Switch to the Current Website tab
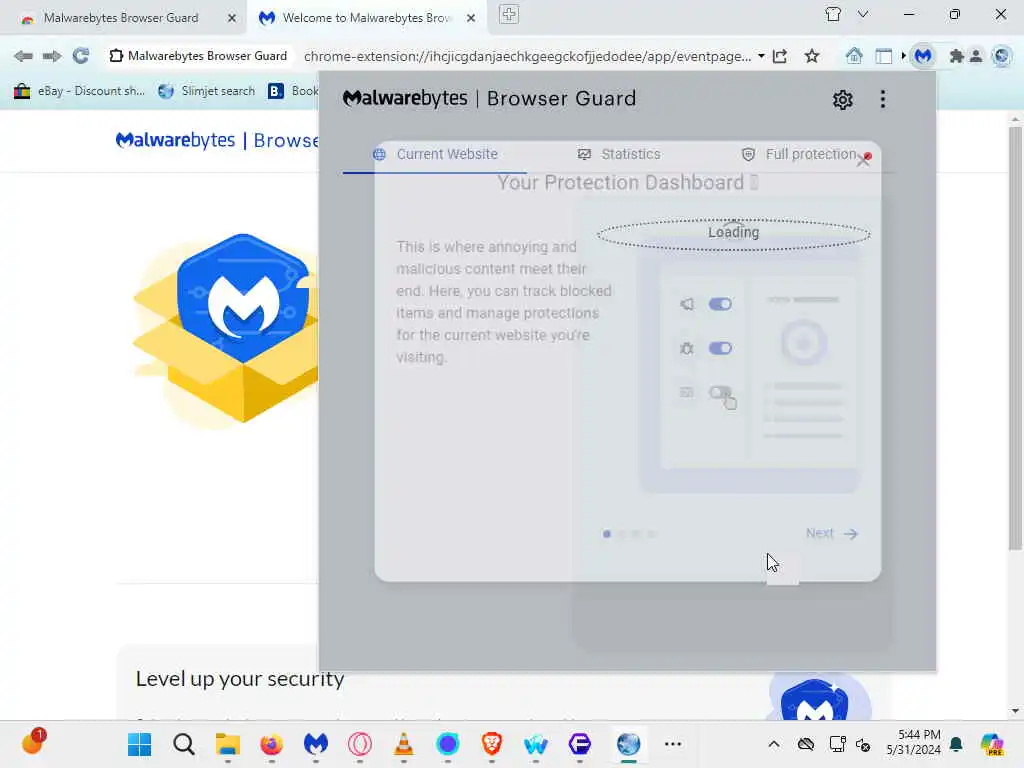The image size is (1024, 768). click(435, 154)
